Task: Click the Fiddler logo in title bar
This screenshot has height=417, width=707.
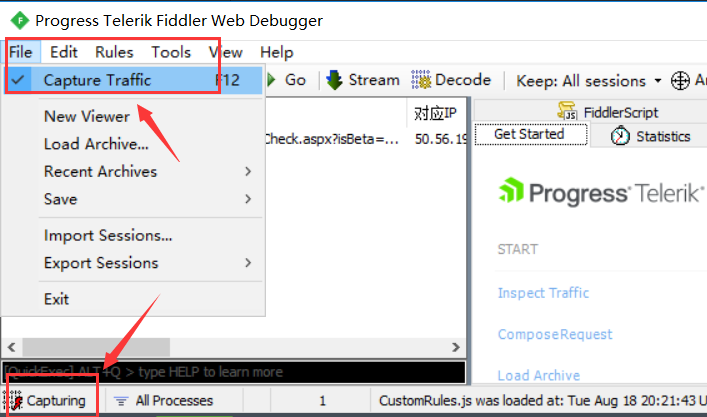Action: pos(20,20)
